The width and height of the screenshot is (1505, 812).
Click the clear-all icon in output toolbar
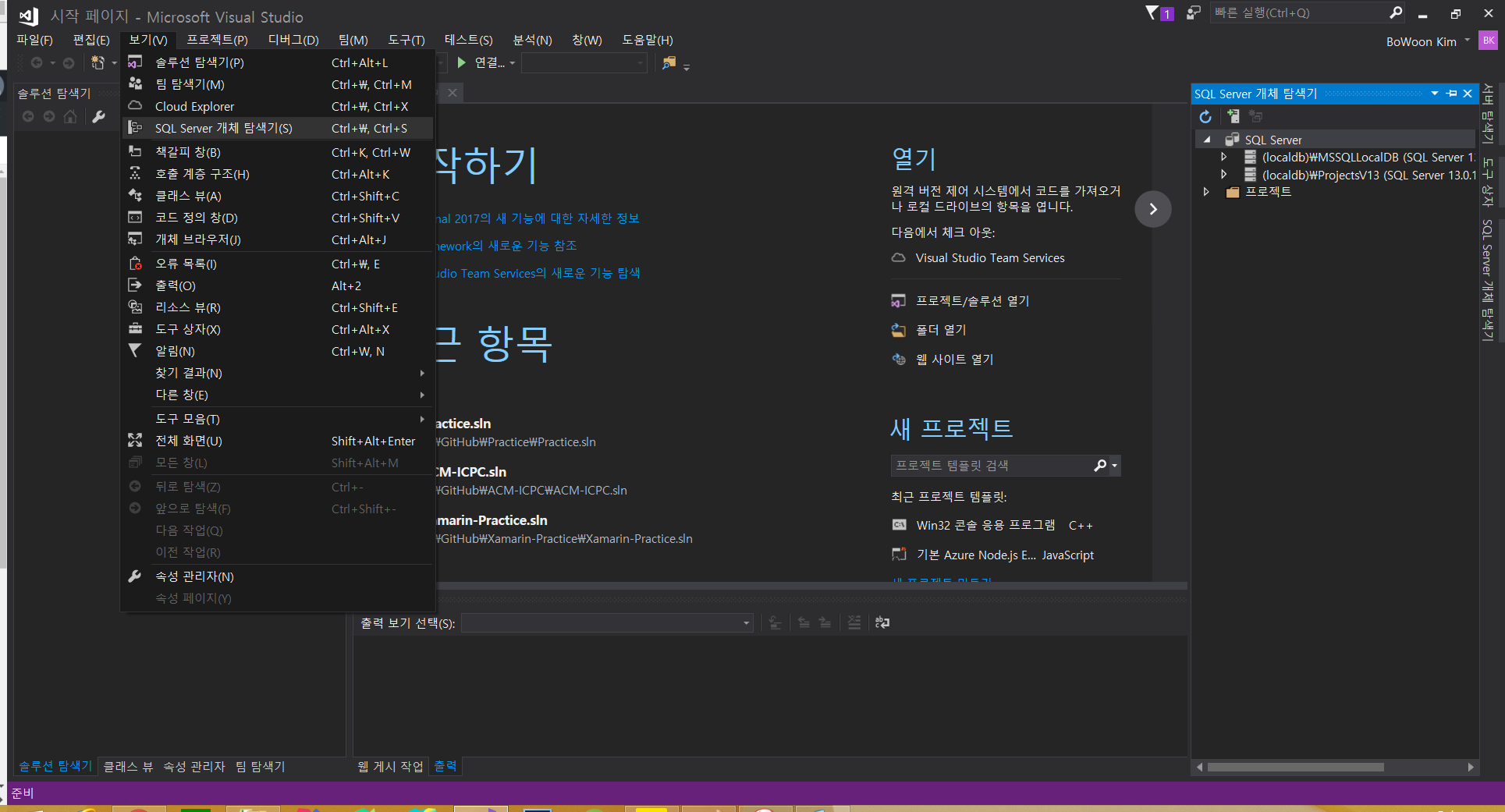(854, 622)
